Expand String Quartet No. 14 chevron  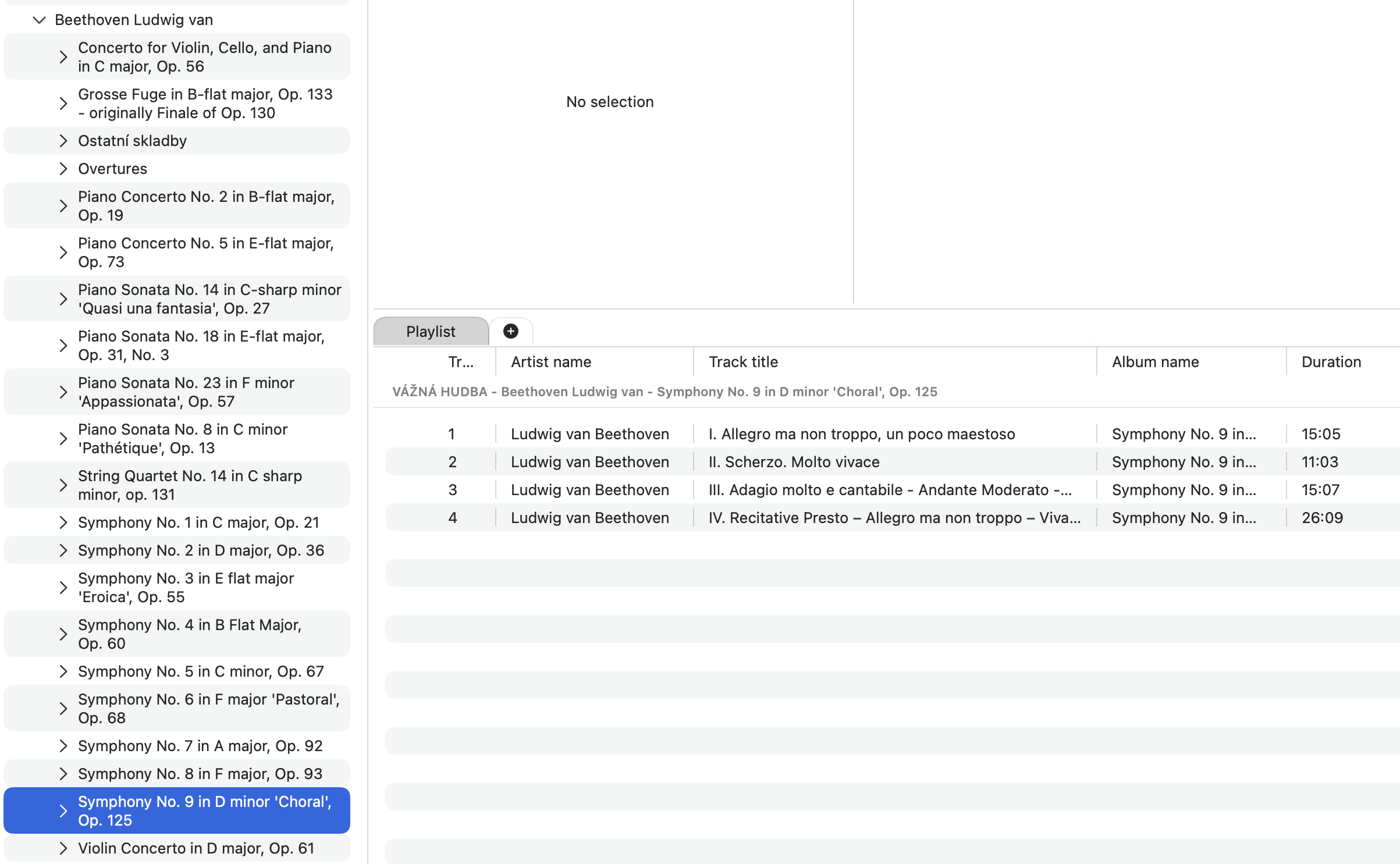[x=63, y=485]
